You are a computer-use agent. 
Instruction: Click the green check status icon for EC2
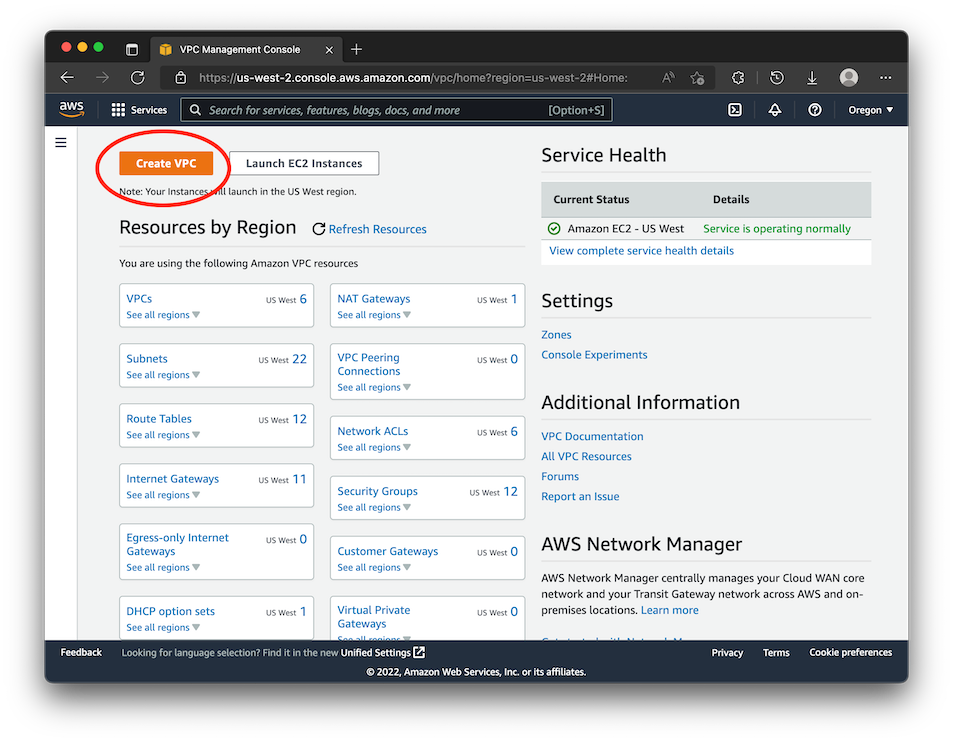tap(554, 228)
